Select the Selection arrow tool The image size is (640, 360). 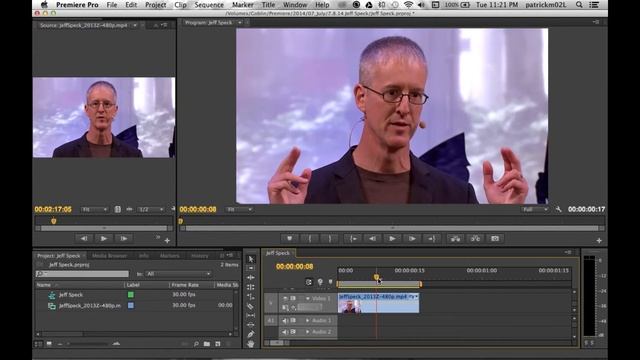[251, 259]
